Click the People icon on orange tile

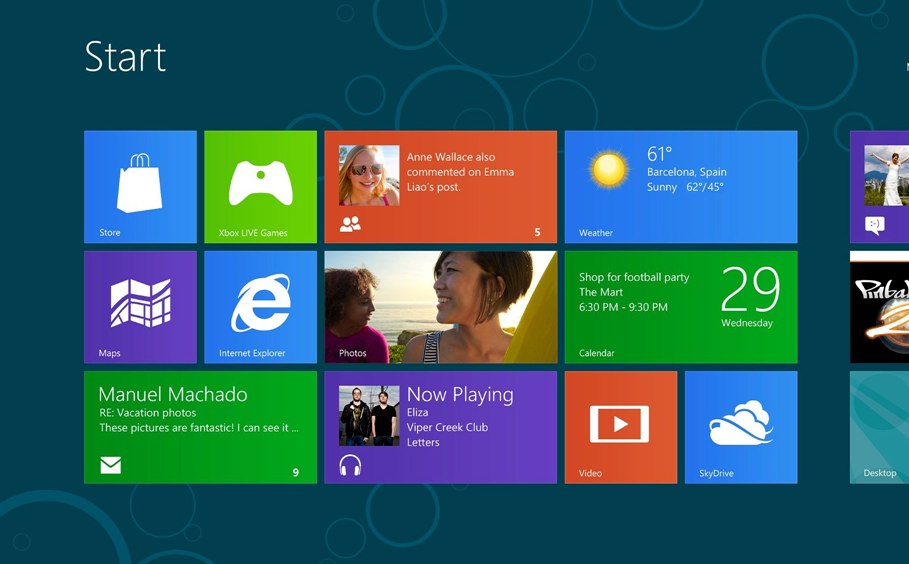(x=350, y=224)
